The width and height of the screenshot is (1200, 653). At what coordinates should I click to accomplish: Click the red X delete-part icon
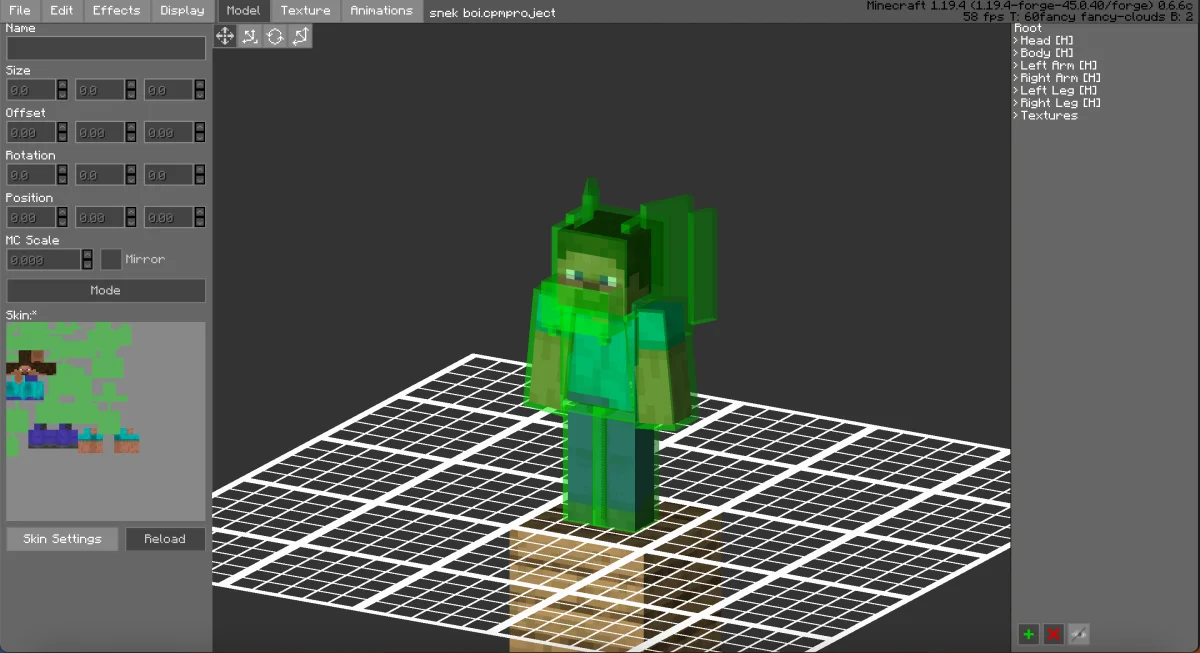point(1053,634)
